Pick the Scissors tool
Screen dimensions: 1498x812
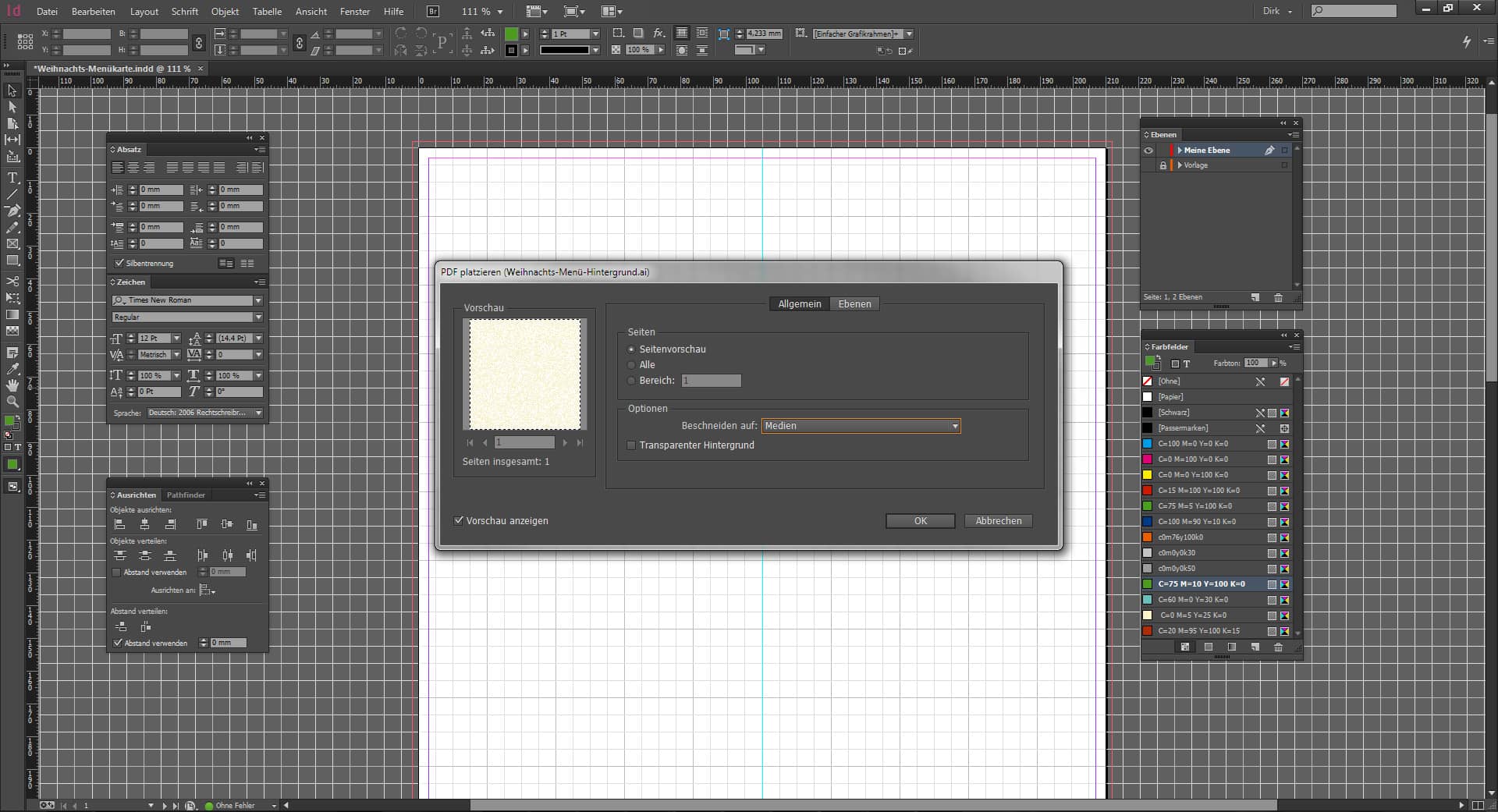tap(12, 281)
